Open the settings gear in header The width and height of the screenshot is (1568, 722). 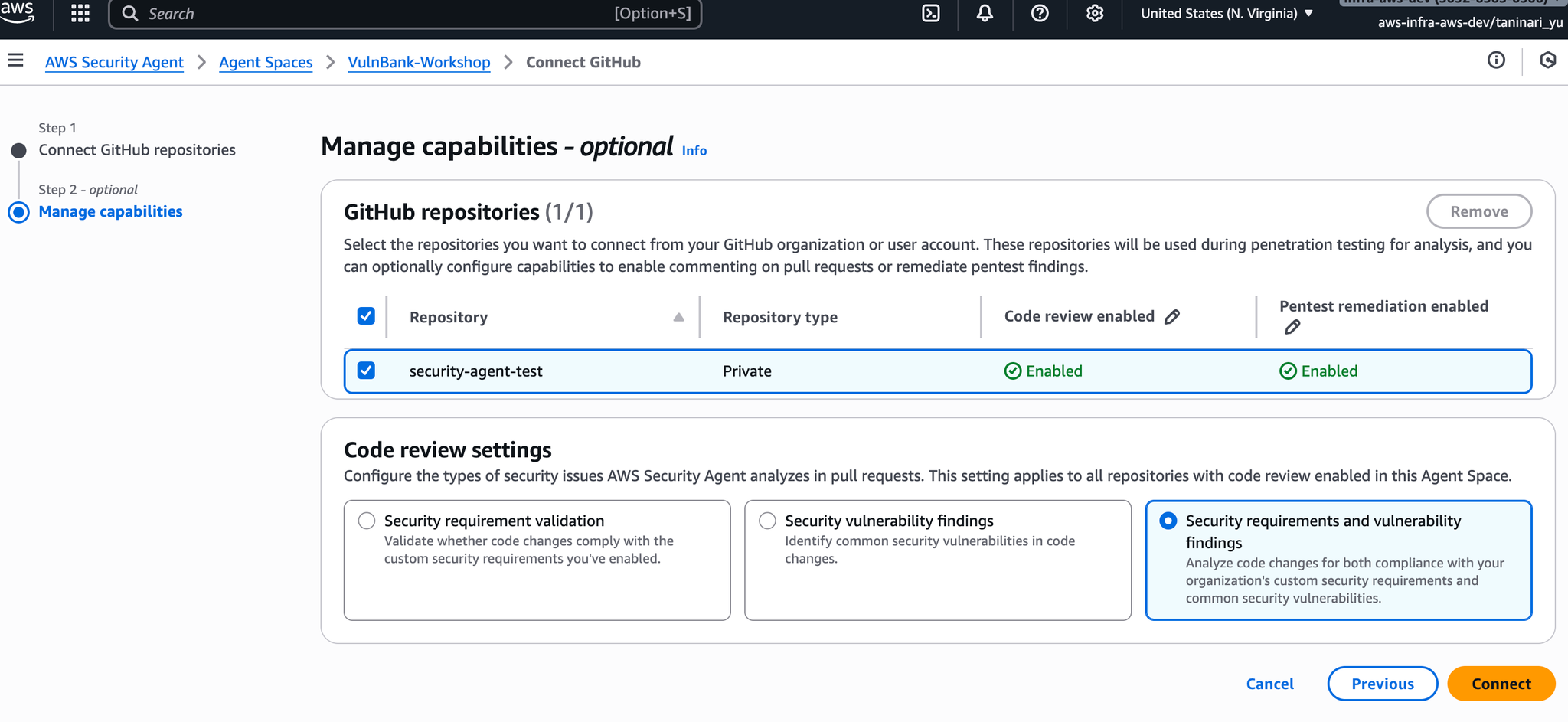click(1094, 13)
